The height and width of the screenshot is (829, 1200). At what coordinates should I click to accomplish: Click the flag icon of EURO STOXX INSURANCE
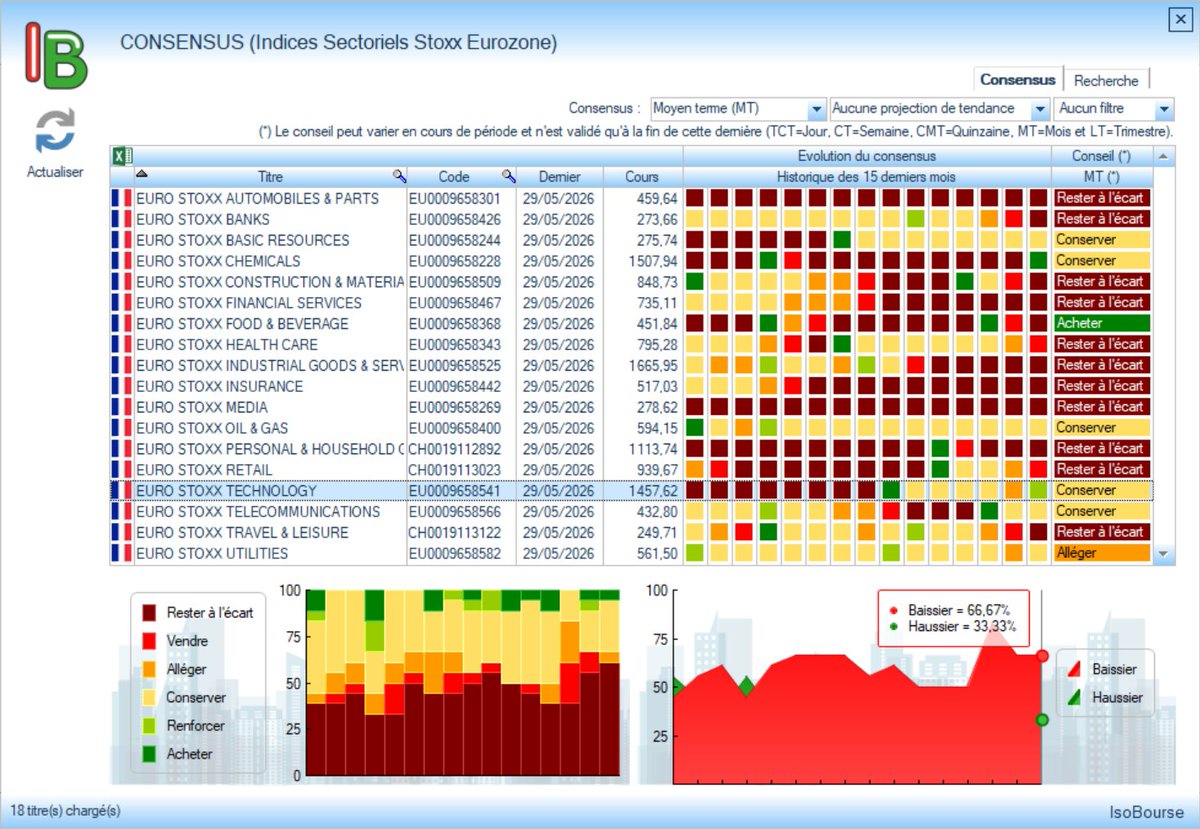(122, 386)
